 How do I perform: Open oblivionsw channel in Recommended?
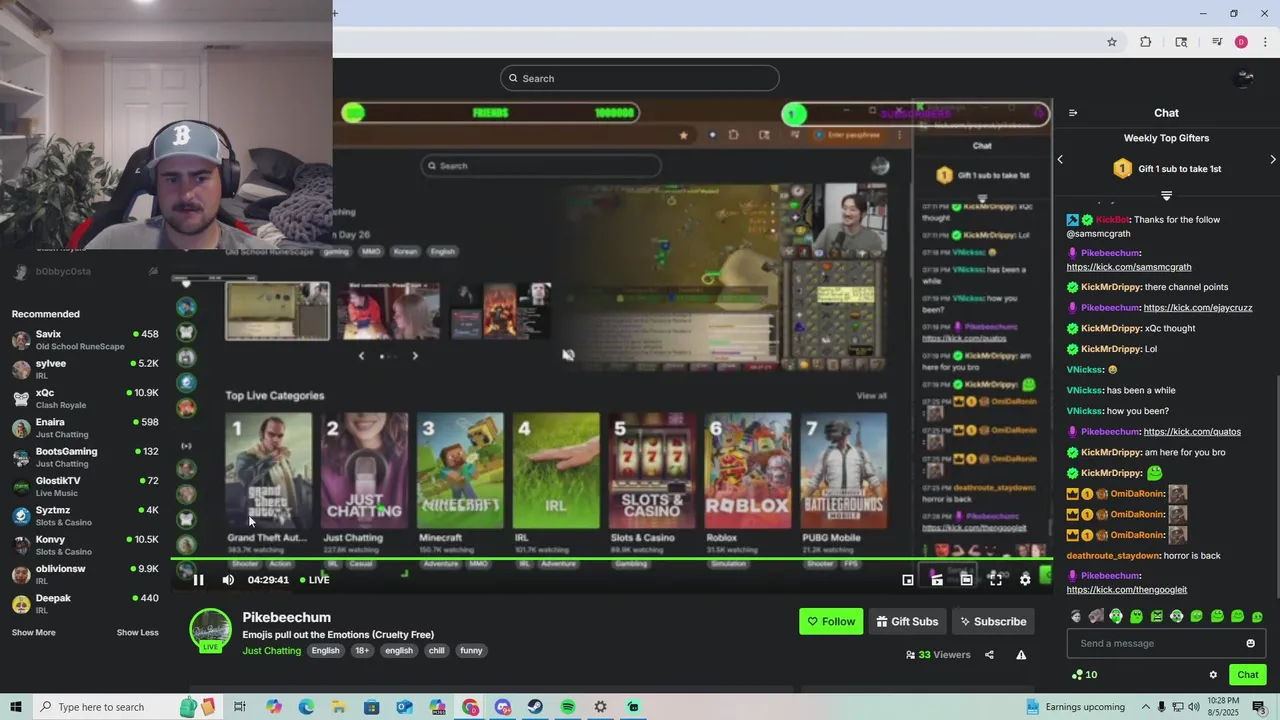85,574
